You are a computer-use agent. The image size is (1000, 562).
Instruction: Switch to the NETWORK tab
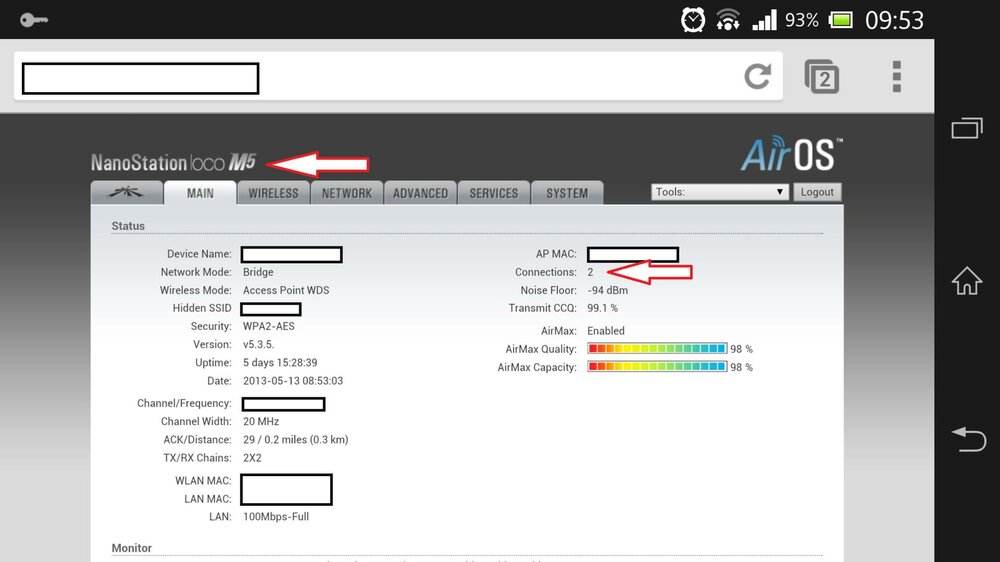pyautogui.click(x=347, y=193)
